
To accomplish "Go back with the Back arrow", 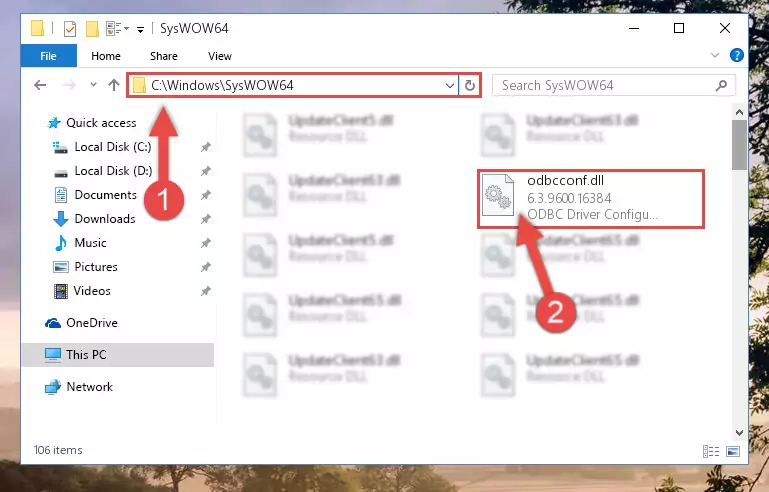I will click(40, 85).
